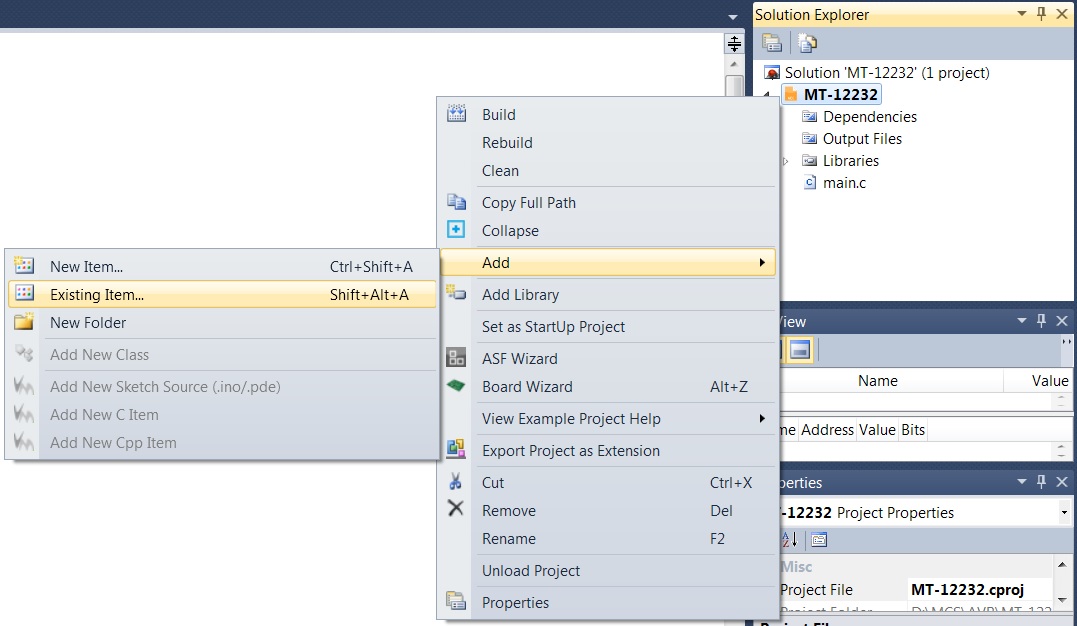Click the Board Wizard chip icon

coord(456,386)
